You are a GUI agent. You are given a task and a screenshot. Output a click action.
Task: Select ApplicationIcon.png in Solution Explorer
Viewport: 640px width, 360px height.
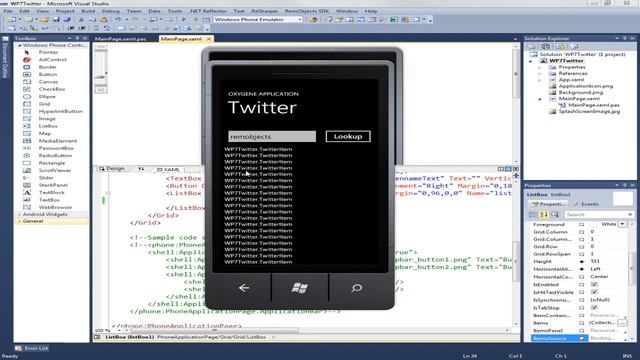point(582,86)
